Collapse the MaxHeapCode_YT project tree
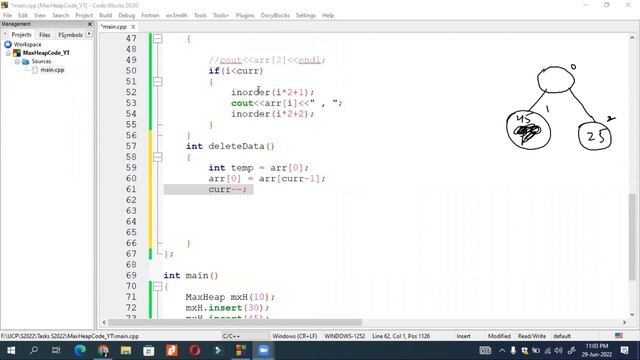The image size is (640, 360). [8, 53]
